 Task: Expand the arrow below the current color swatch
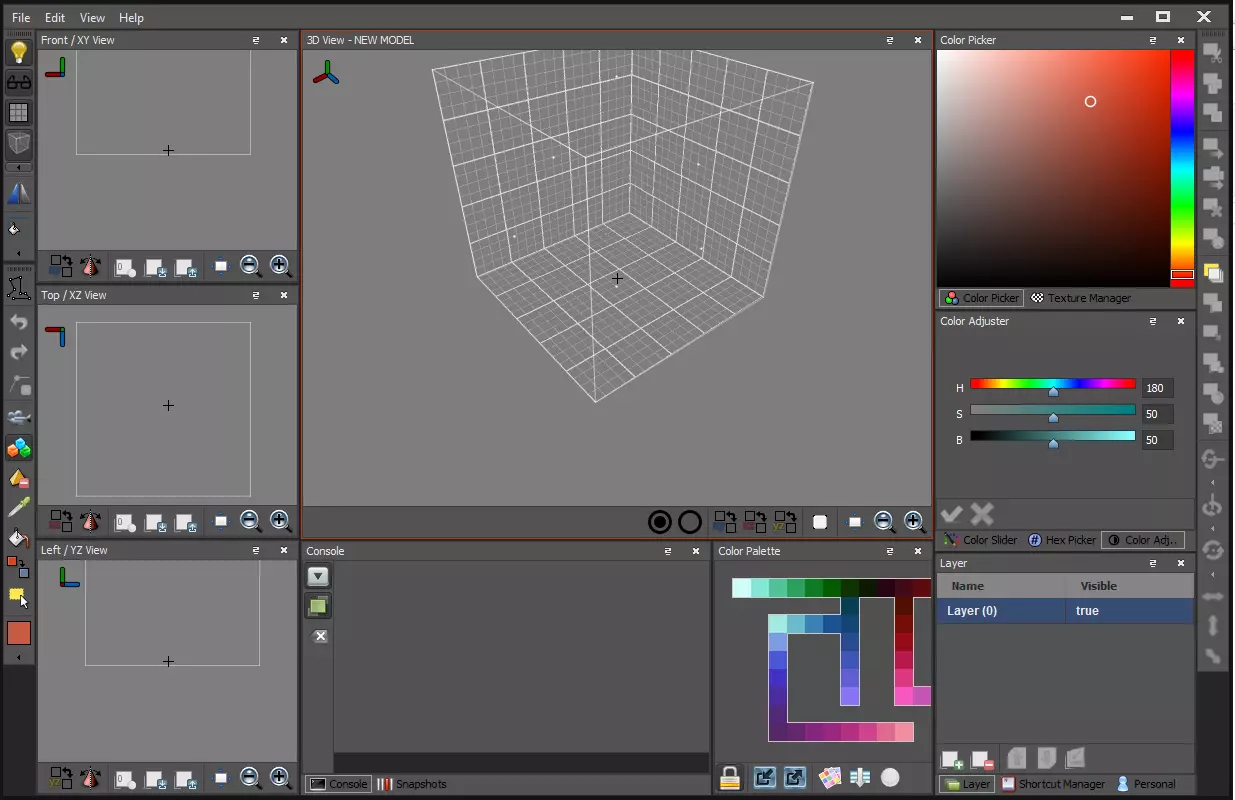point(18,657)
